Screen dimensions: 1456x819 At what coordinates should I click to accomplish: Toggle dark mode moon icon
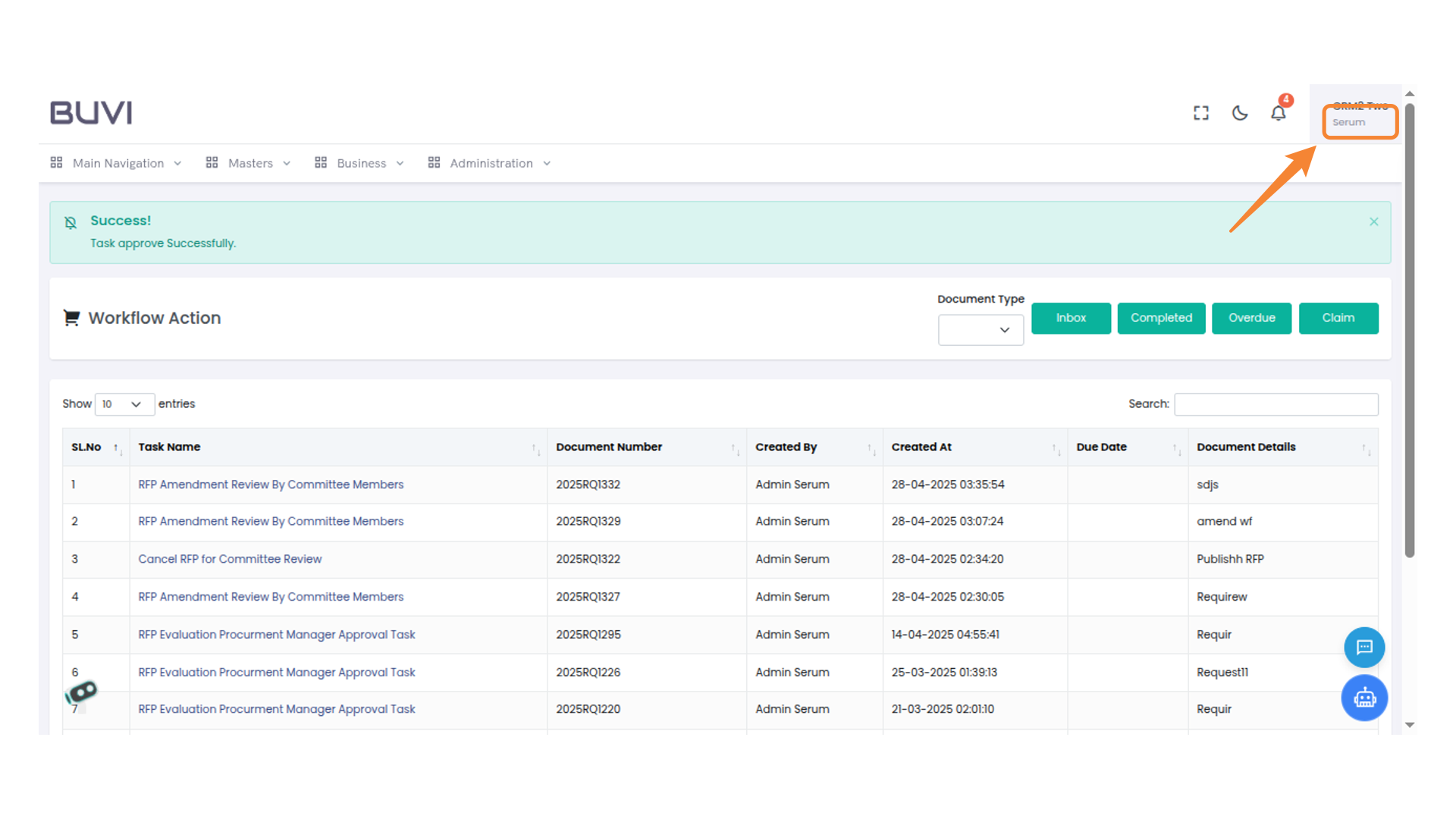pyautogui.click(x=1240, y=113)
